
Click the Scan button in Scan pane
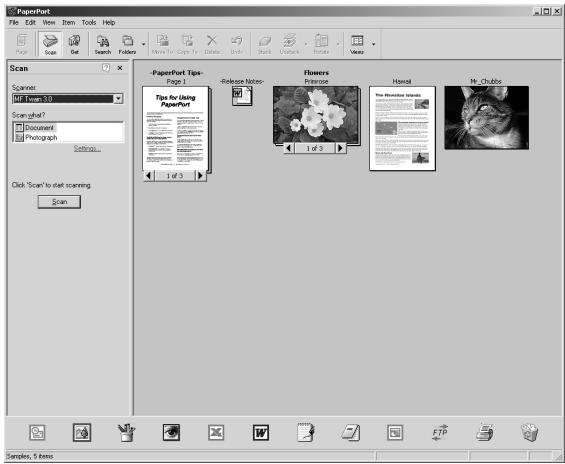(x=59, y=202)
